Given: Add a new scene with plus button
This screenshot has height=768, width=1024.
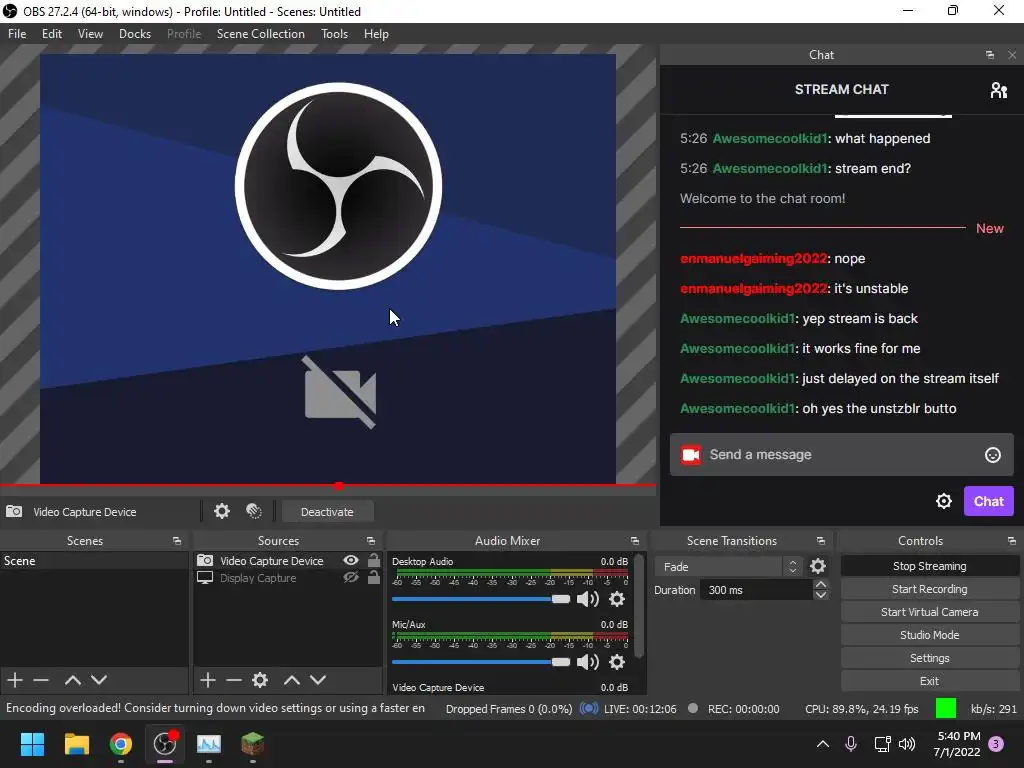Looking at the screenshot, I should (15, 680).
